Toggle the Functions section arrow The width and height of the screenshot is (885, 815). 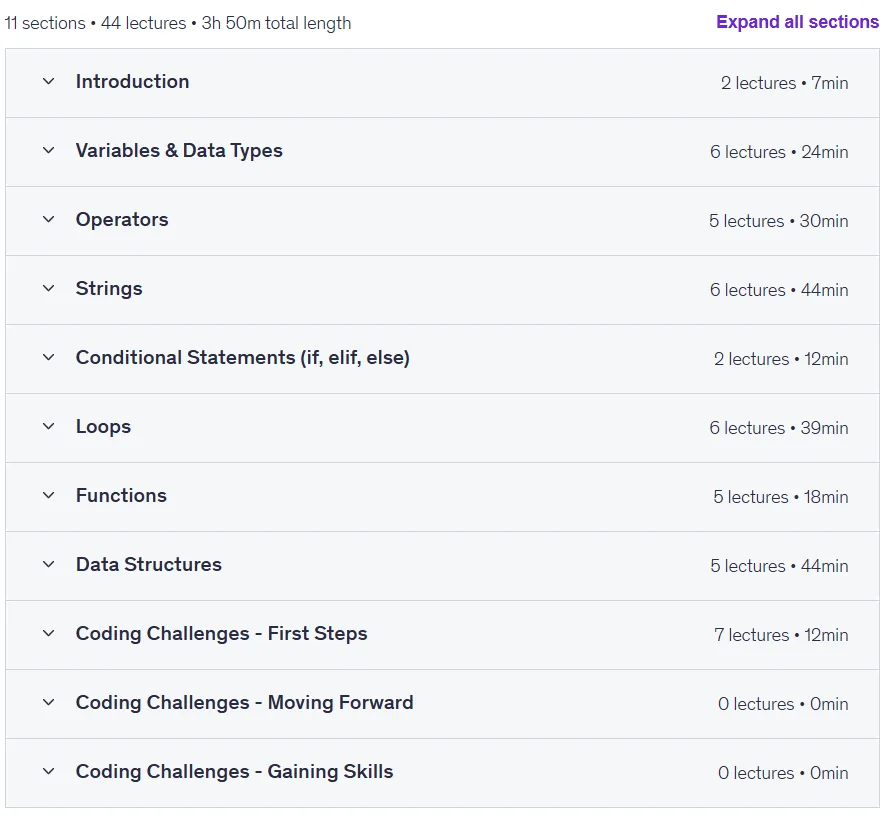[x=49, y=496]
